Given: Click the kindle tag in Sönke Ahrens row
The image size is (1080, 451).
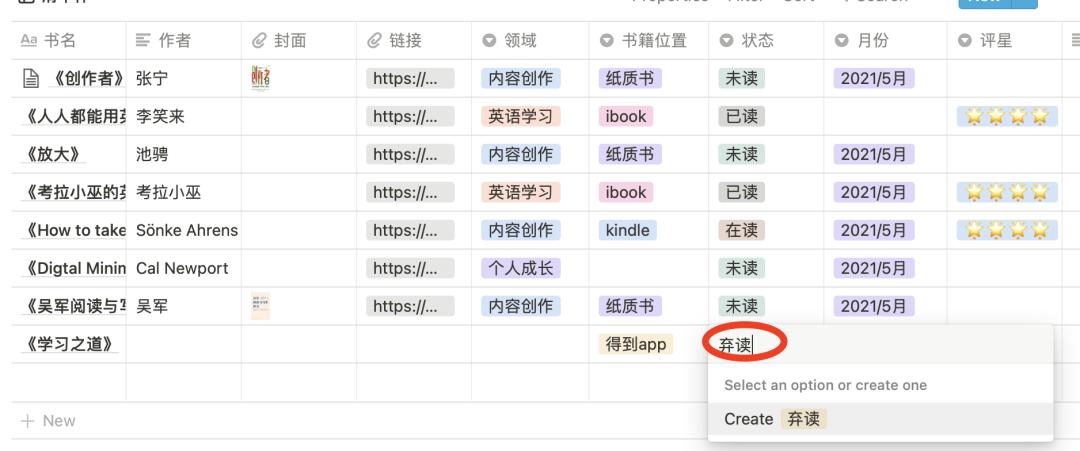Looking at the screenshot, I should point(627,230).
